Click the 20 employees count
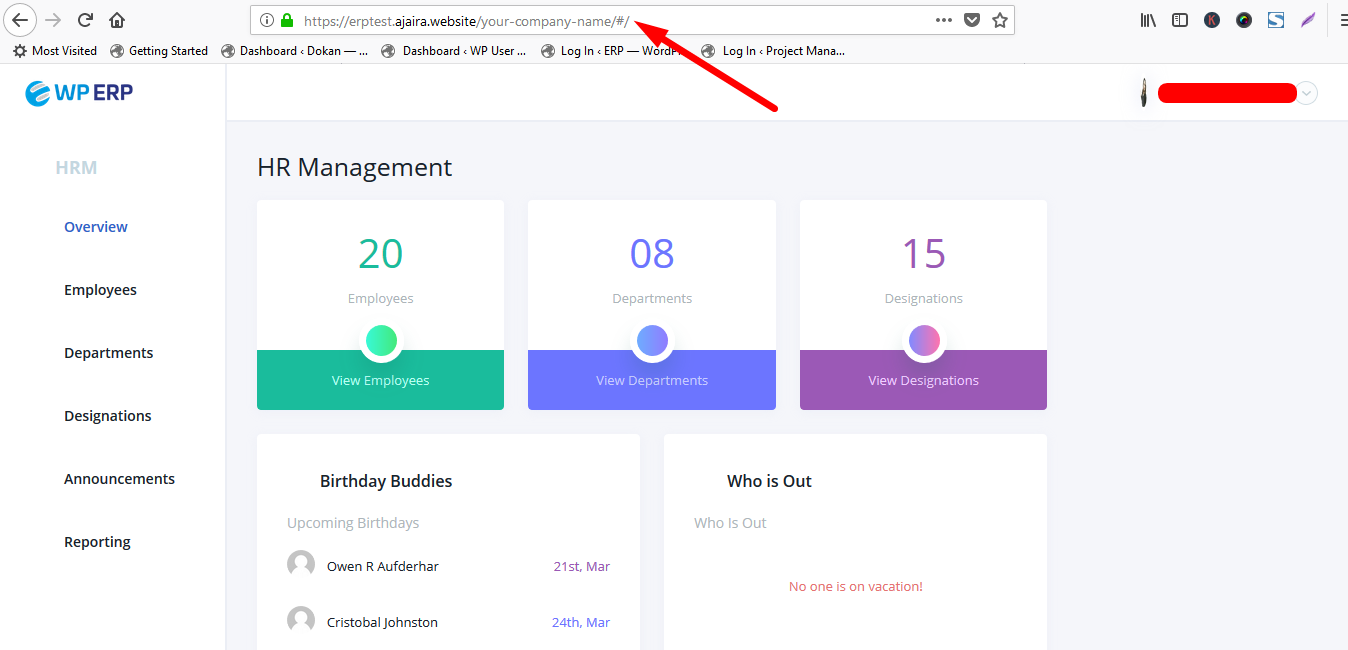 point(381,254)
